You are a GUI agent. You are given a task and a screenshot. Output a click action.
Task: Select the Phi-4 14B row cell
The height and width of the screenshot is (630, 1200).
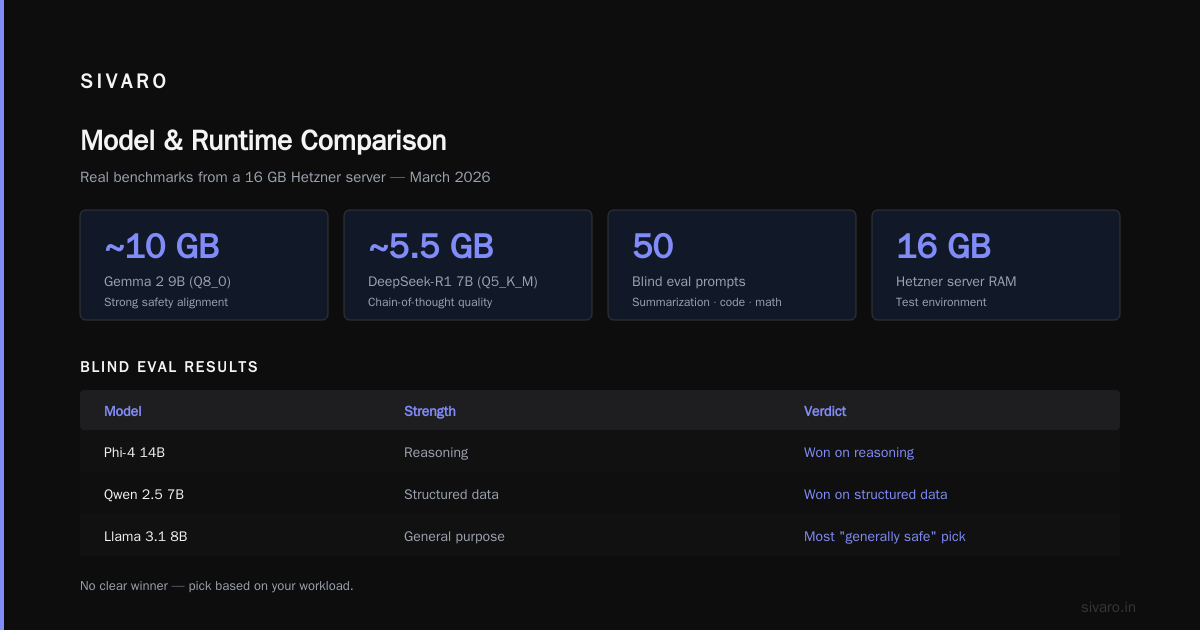(134, 453)
